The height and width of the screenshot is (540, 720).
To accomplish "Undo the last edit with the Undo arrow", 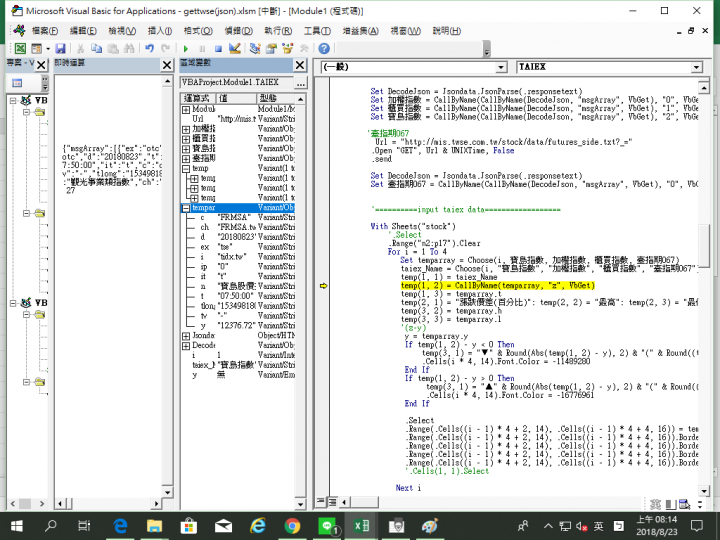I will [149, 48].
